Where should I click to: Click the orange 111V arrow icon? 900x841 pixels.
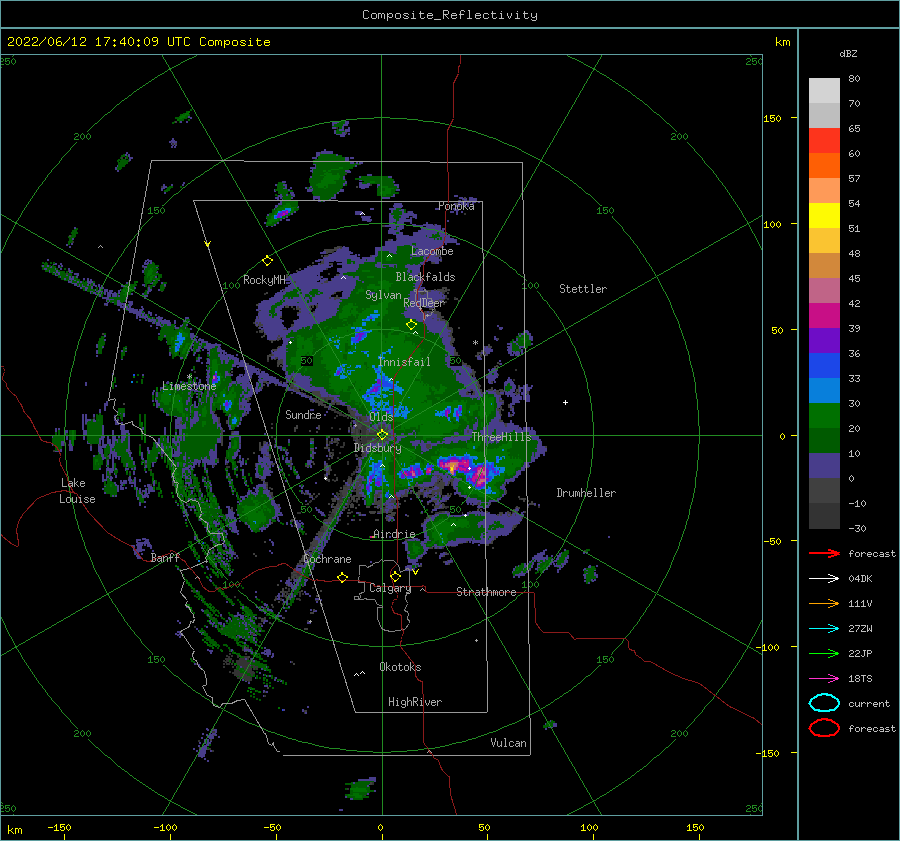coord(824,603)
